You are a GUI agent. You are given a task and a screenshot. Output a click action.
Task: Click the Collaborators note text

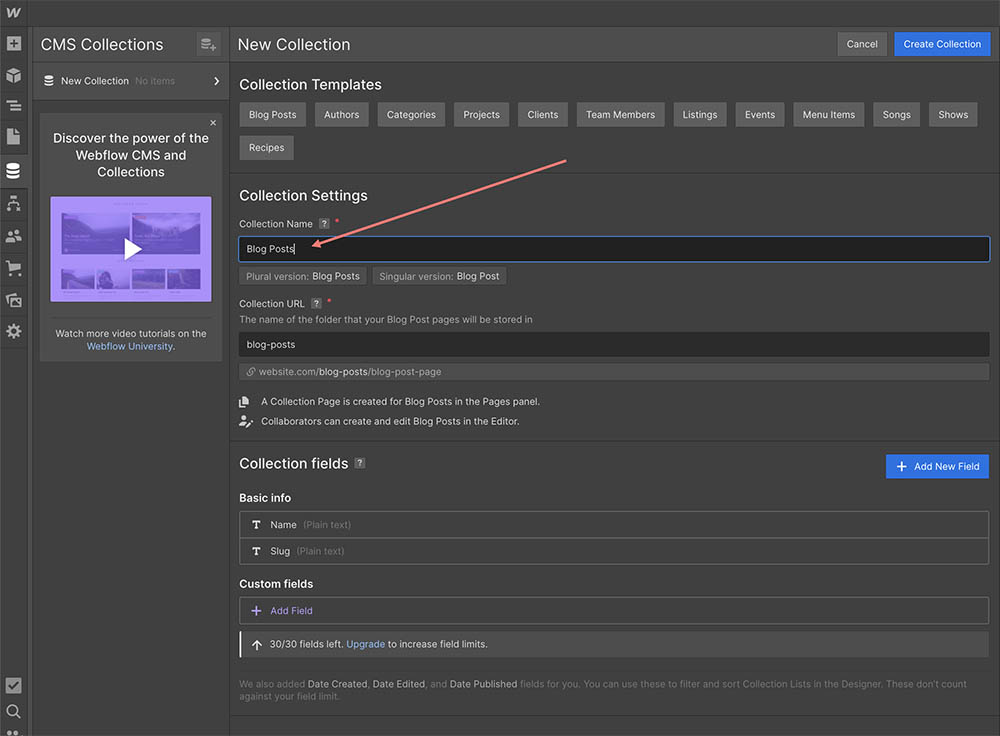390,422
